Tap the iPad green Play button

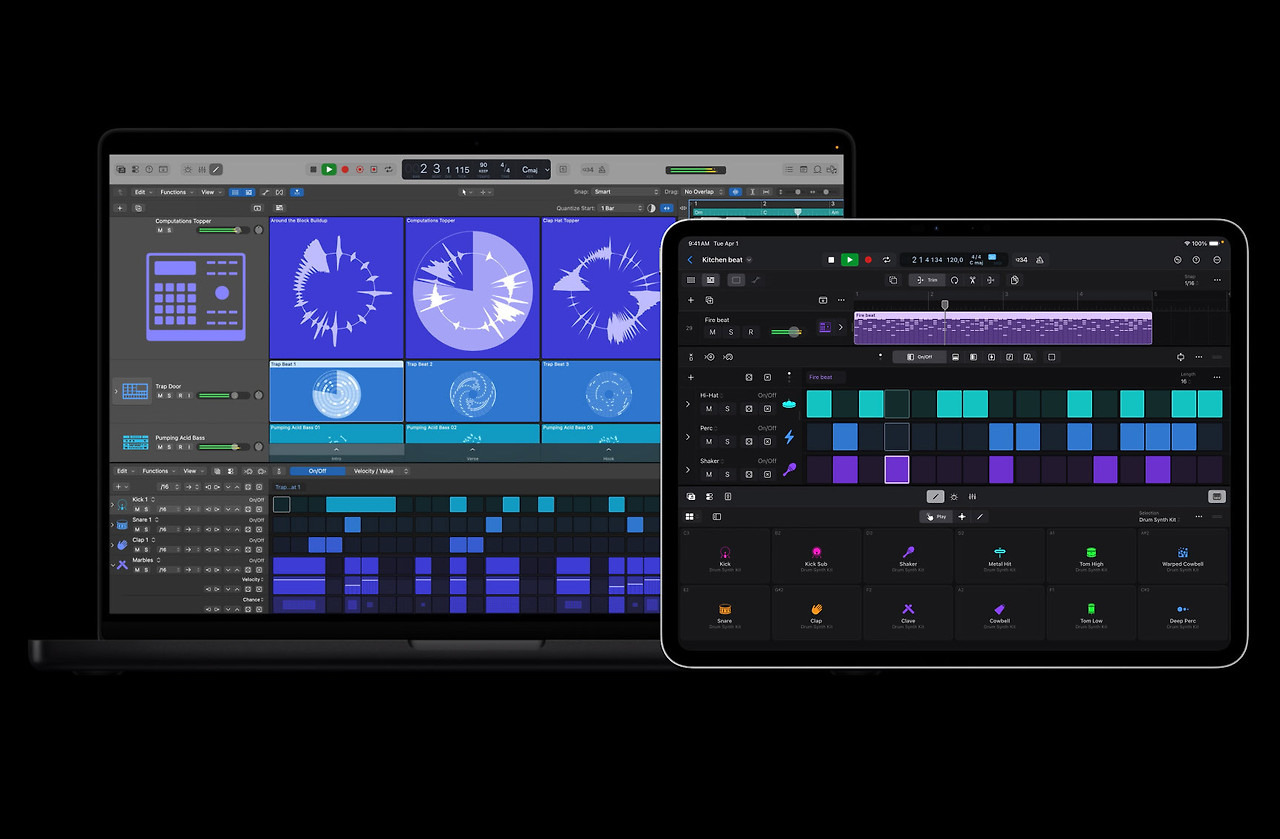(849, 260)
